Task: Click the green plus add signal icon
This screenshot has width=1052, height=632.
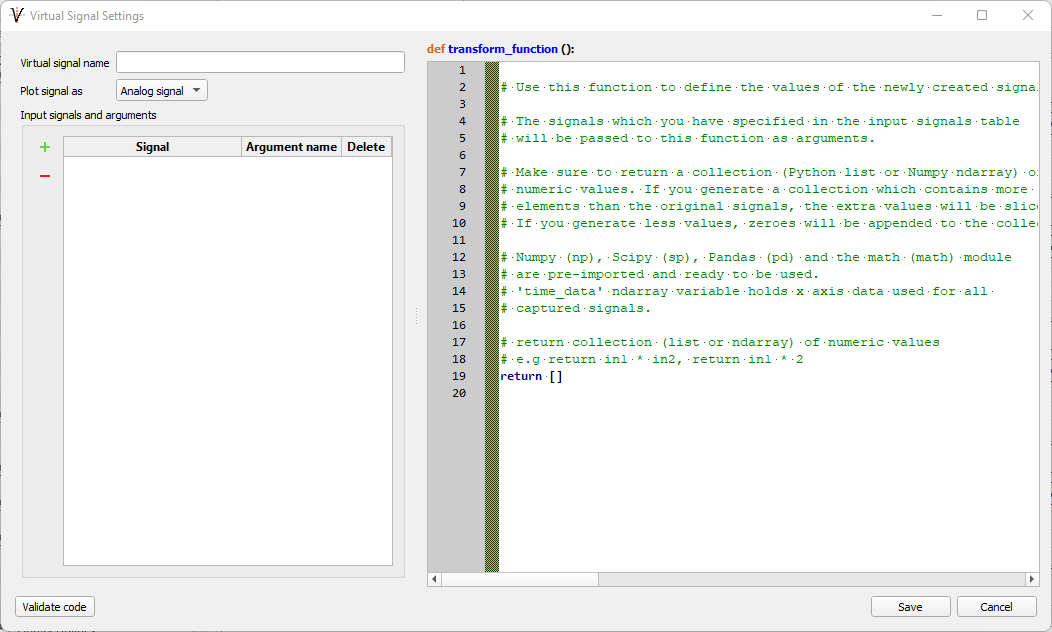Action: [x=44, y=148]
